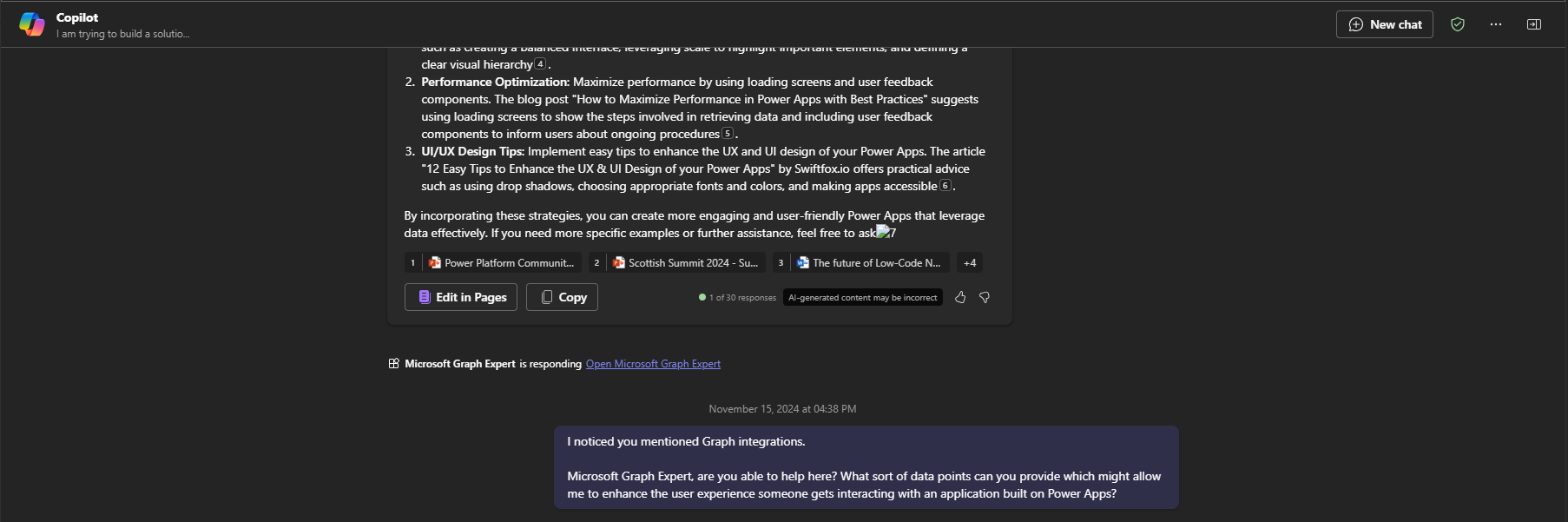Open citation footnote 5

coord(728,133)
